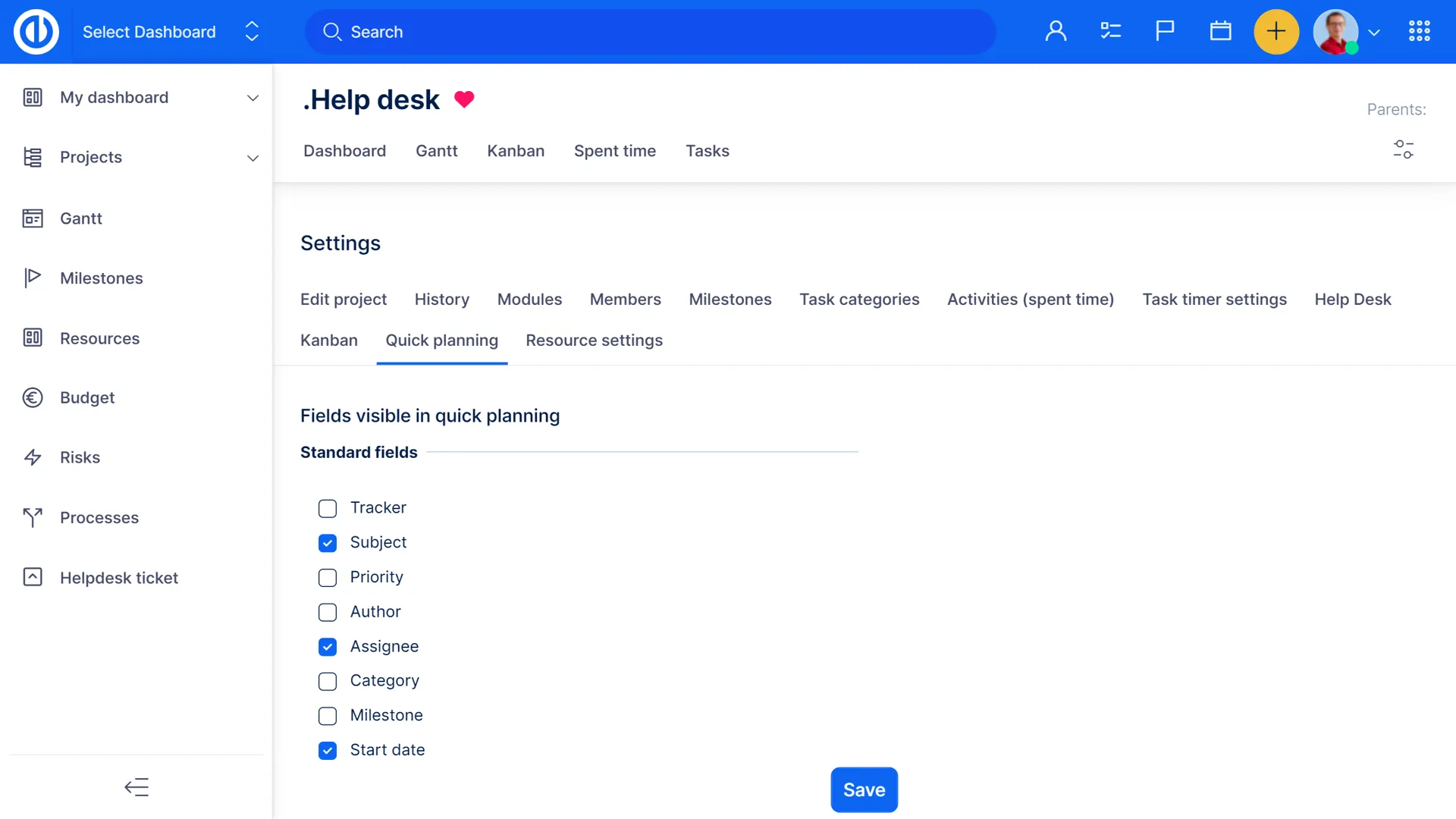Switch to the Resource settings tab
Image resolution: width=1456 pixels, height=819 pixels.
click(x=594, y=340)
